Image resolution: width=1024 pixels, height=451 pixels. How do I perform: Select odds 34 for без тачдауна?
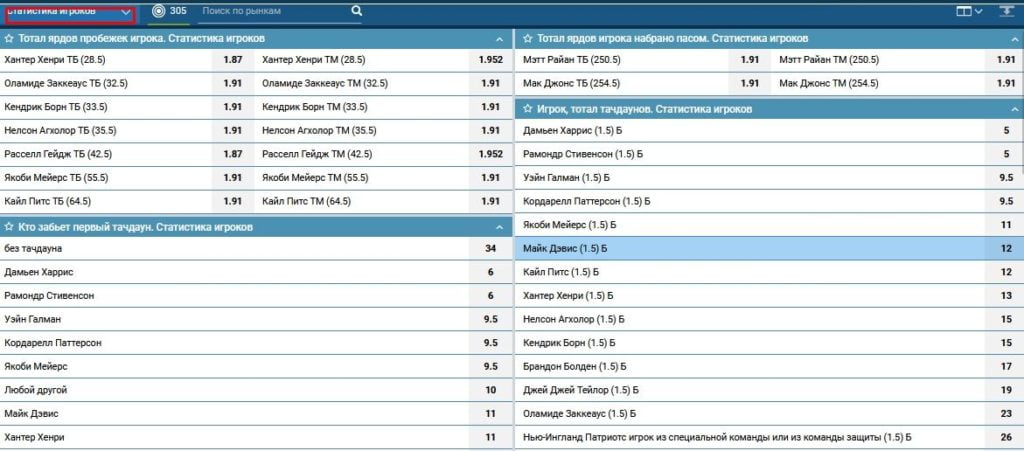click(x=490, y=248)
